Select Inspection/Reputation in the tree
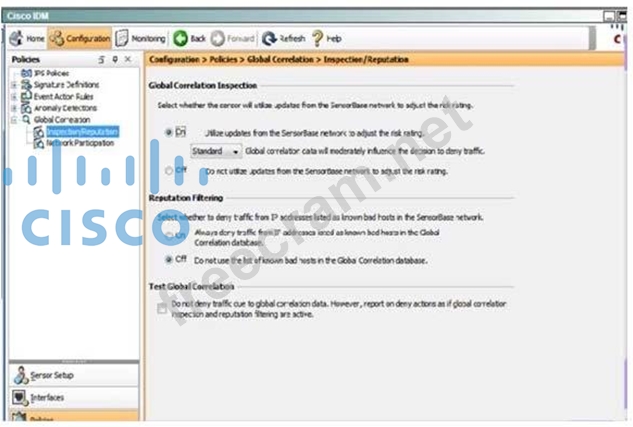Image resolution: width=633 pixels, height=427 pixels. (x=82, y=131)
